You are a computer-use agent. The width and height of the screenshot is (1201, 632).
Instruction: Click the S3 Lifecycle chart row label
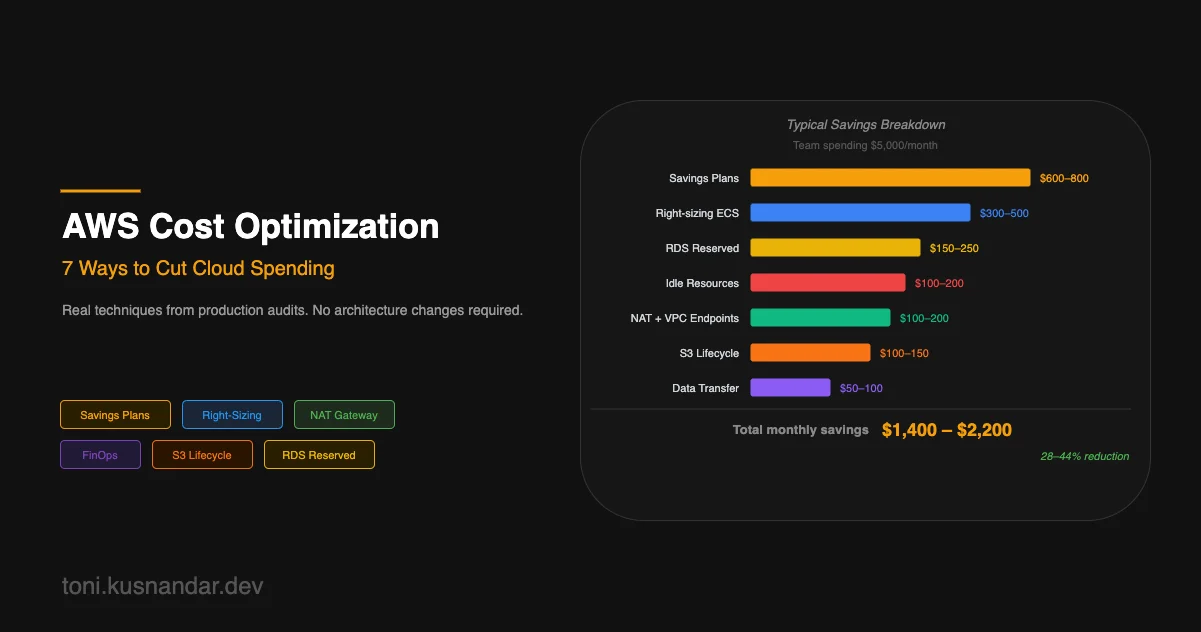click(x=709, y=353)
